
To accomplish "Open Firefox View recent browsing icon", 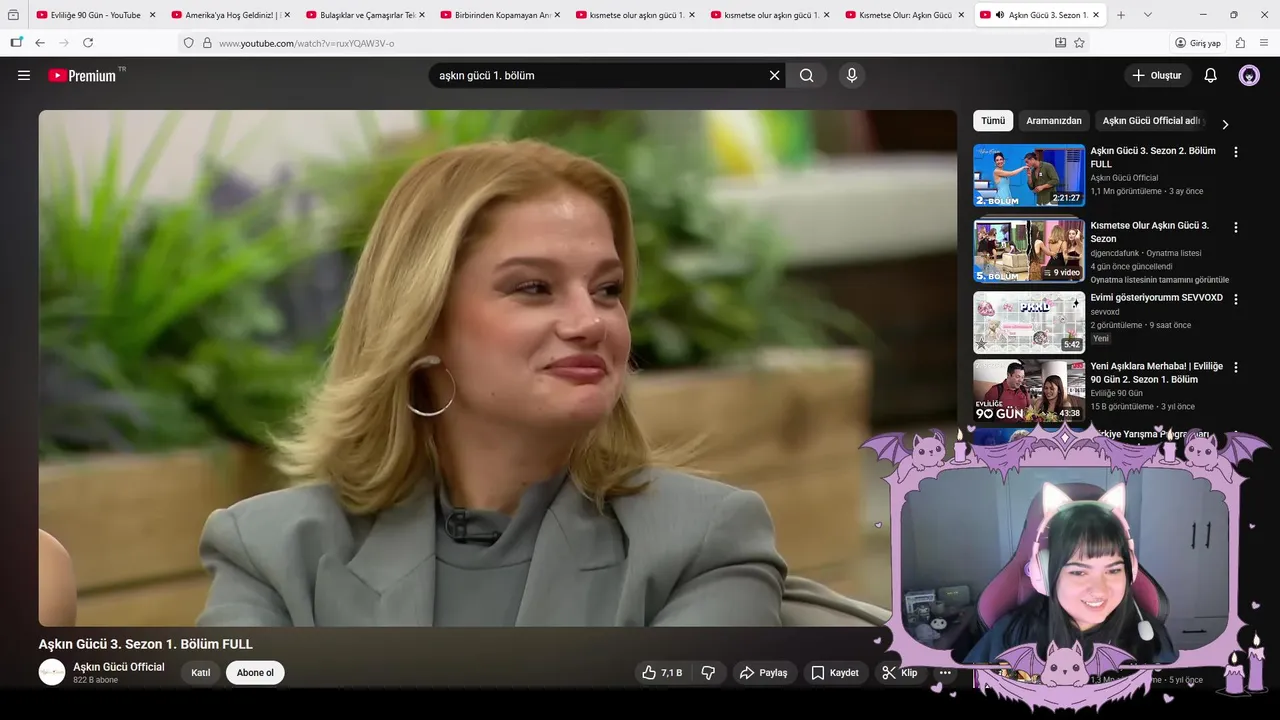I will [13, 15].
